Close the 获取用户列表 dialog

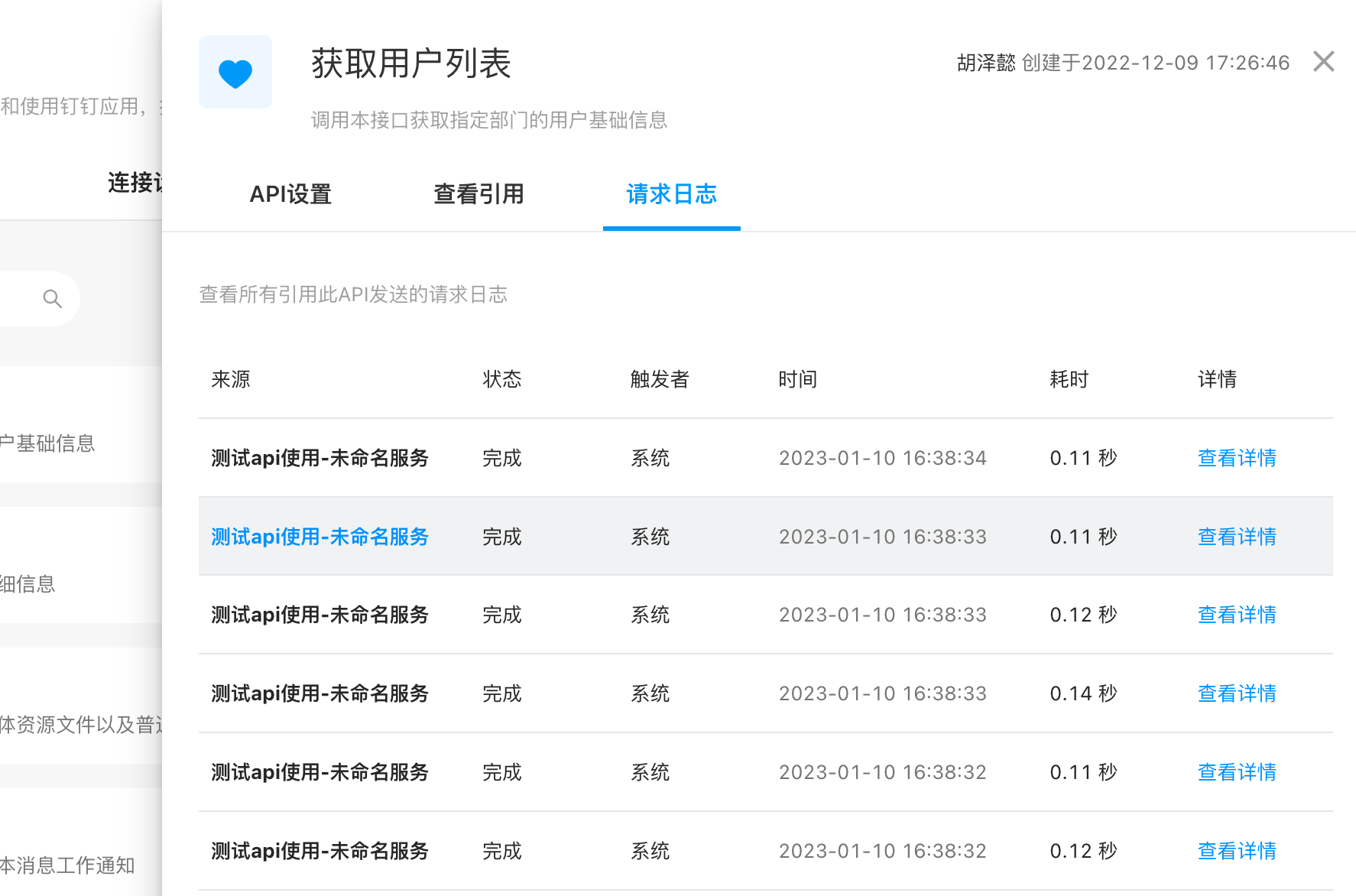click(1323, 62)
